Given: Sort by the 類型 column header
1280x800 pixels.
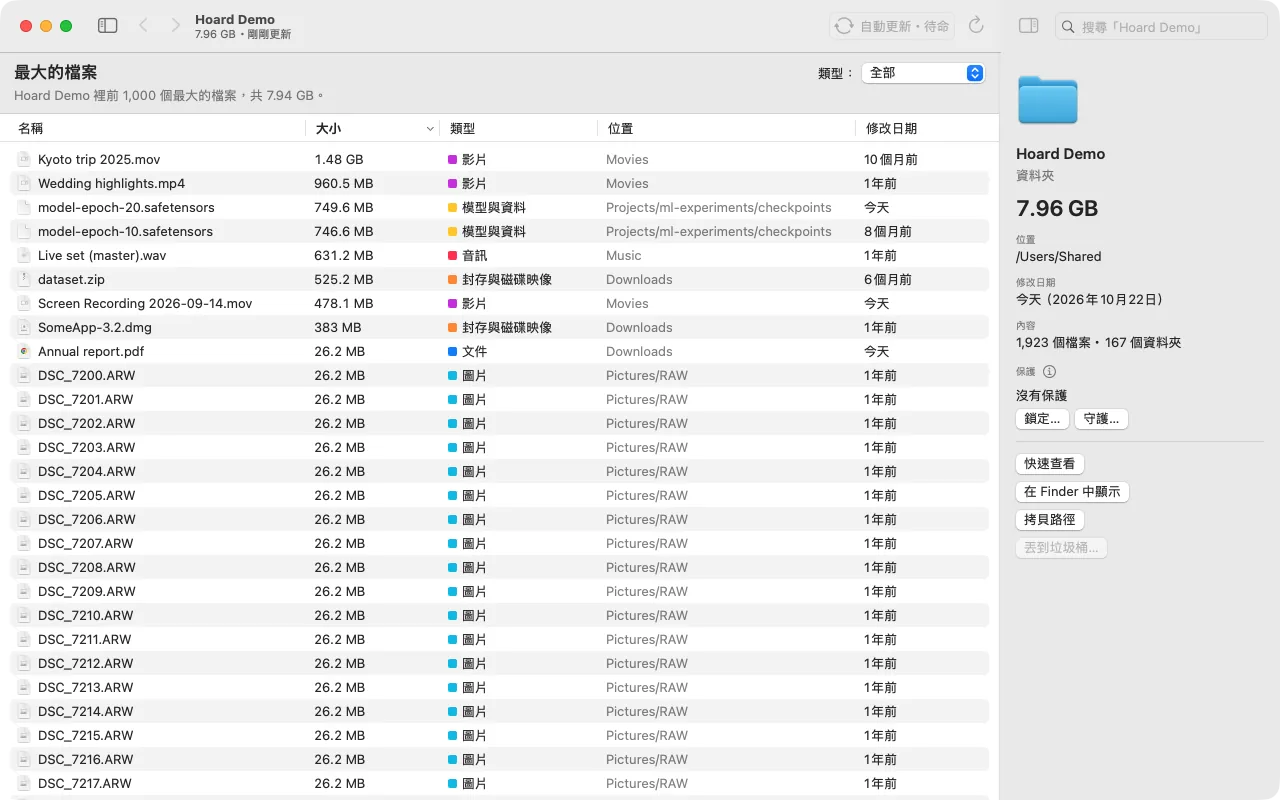Looking at the screenshot, I should click(519, 128).
